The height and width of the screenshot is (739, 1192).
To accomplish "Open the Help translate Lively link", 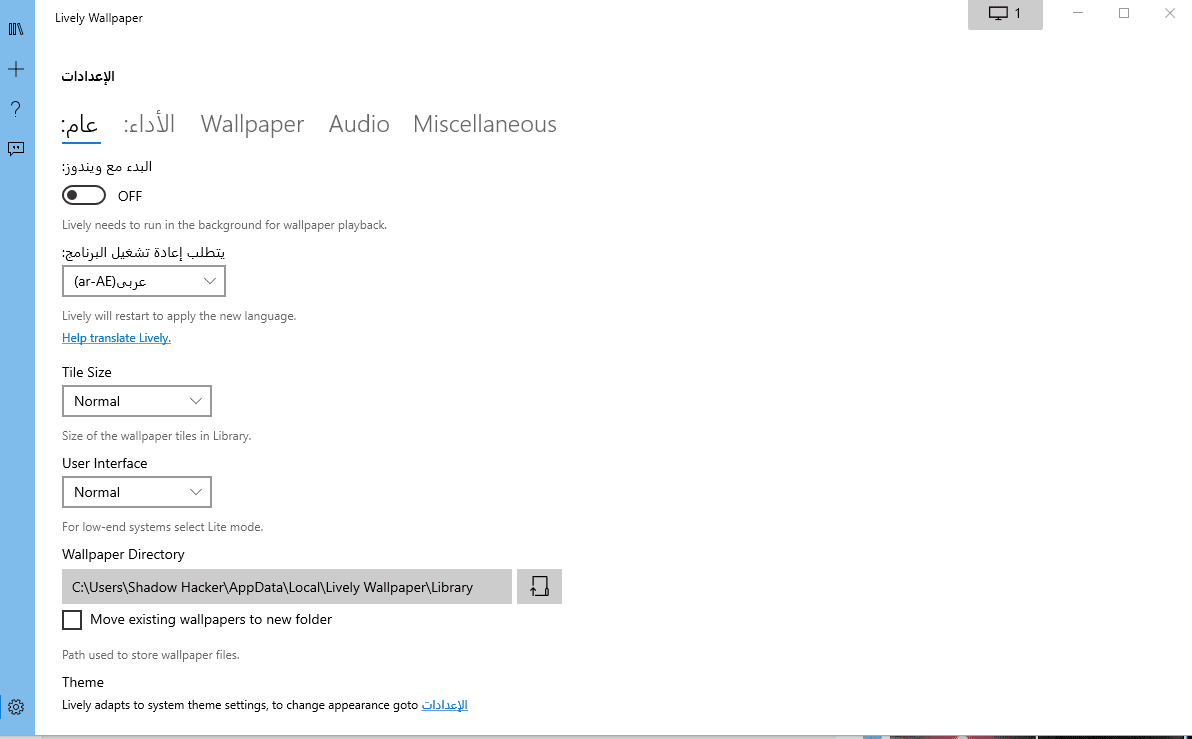I will [116, 338].
